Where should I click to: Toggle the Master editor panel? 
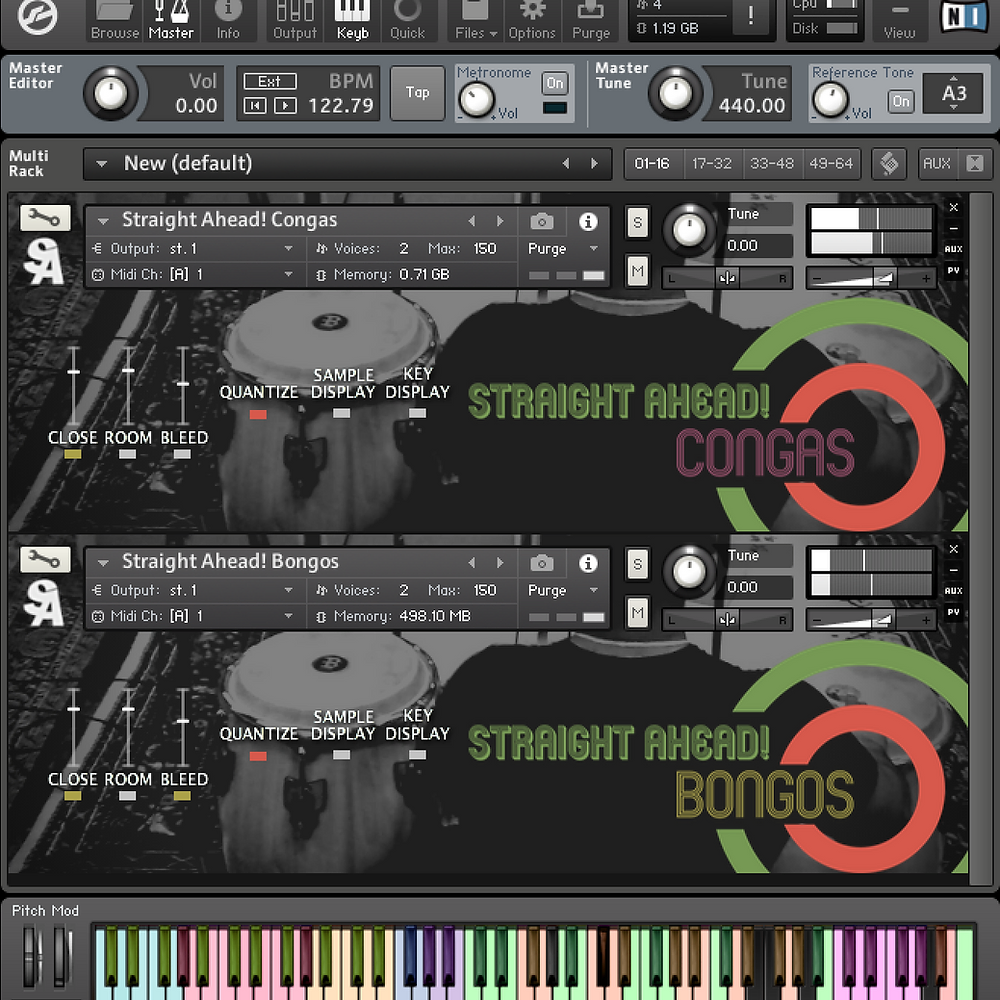pos(171,20)
